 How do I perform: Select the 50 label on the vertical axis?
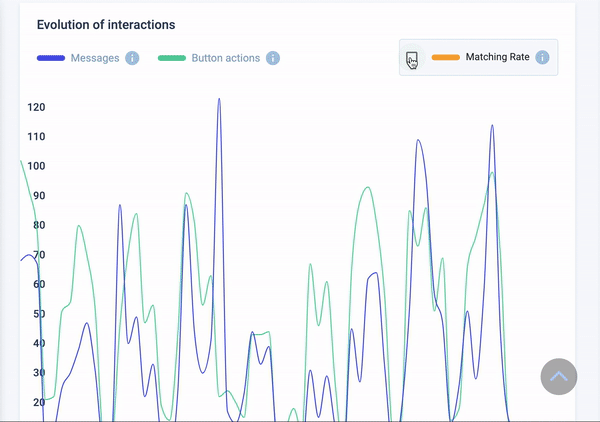pos(39,314)
